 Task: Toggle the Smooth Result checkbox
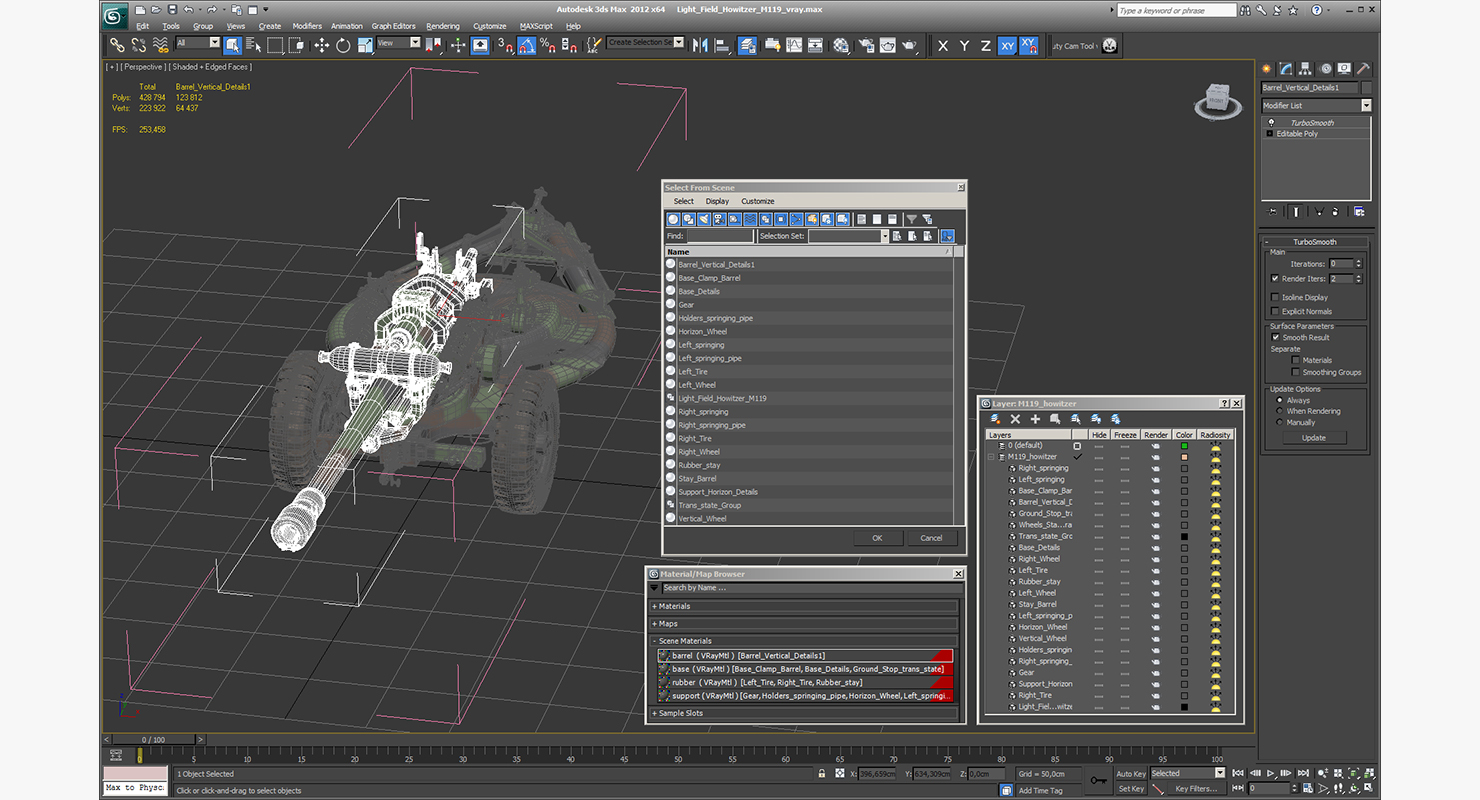pyautogui.click(x=1276, y=337)
